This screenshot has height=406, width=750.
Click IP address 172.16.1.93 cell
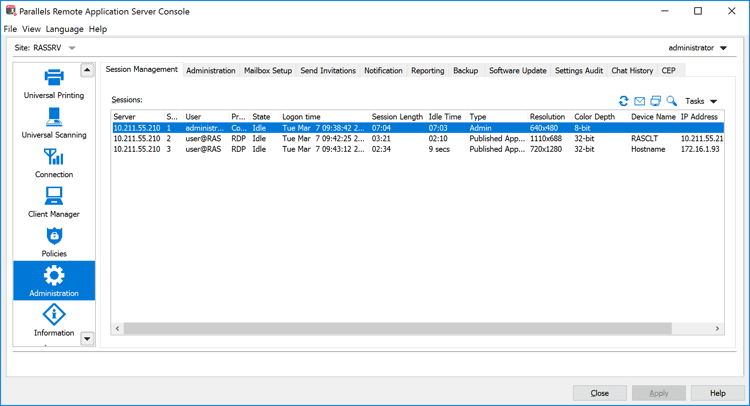click(700, 149)
